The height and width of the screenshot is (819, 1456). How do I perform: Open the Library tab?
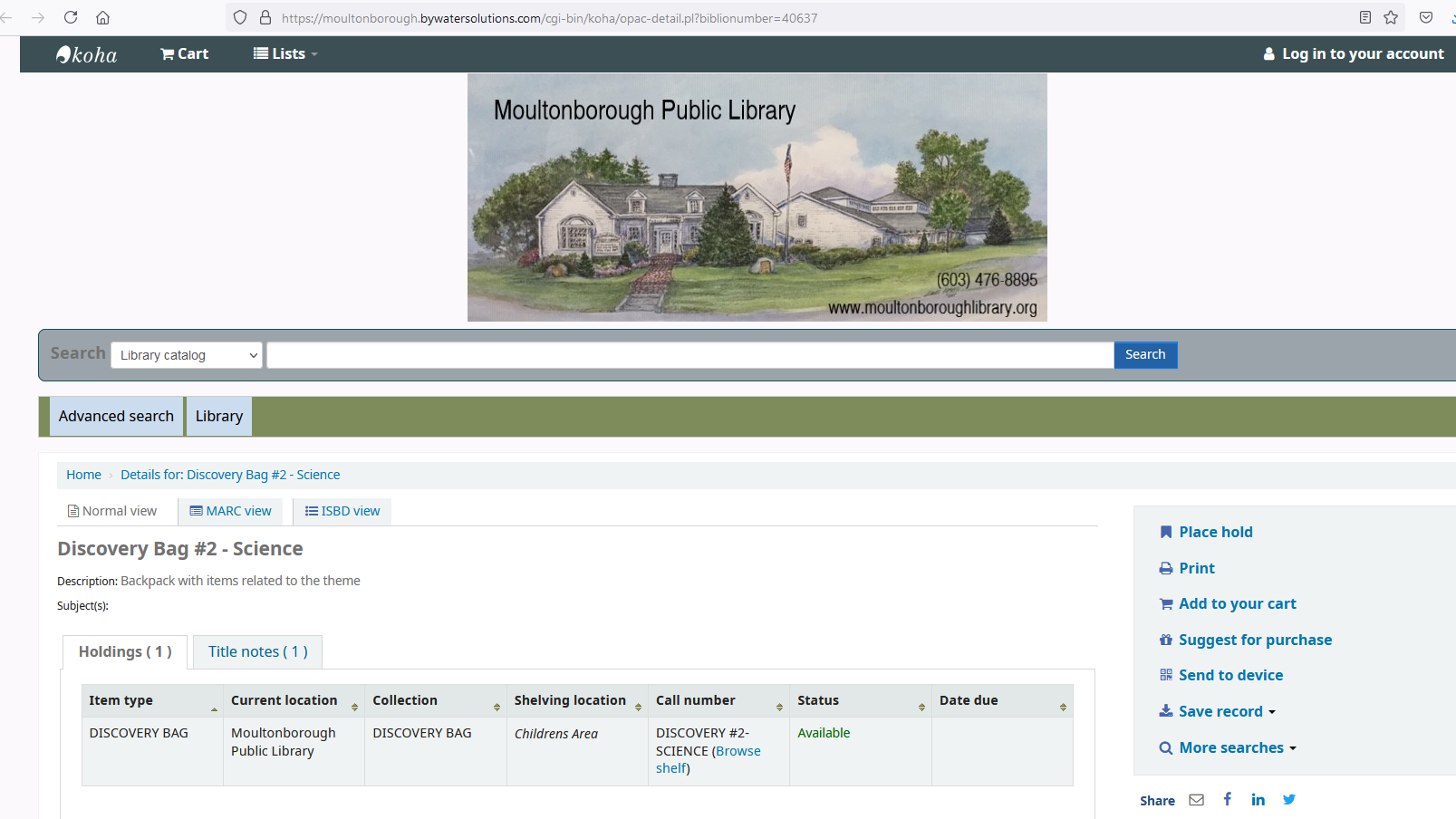(219, 416)
